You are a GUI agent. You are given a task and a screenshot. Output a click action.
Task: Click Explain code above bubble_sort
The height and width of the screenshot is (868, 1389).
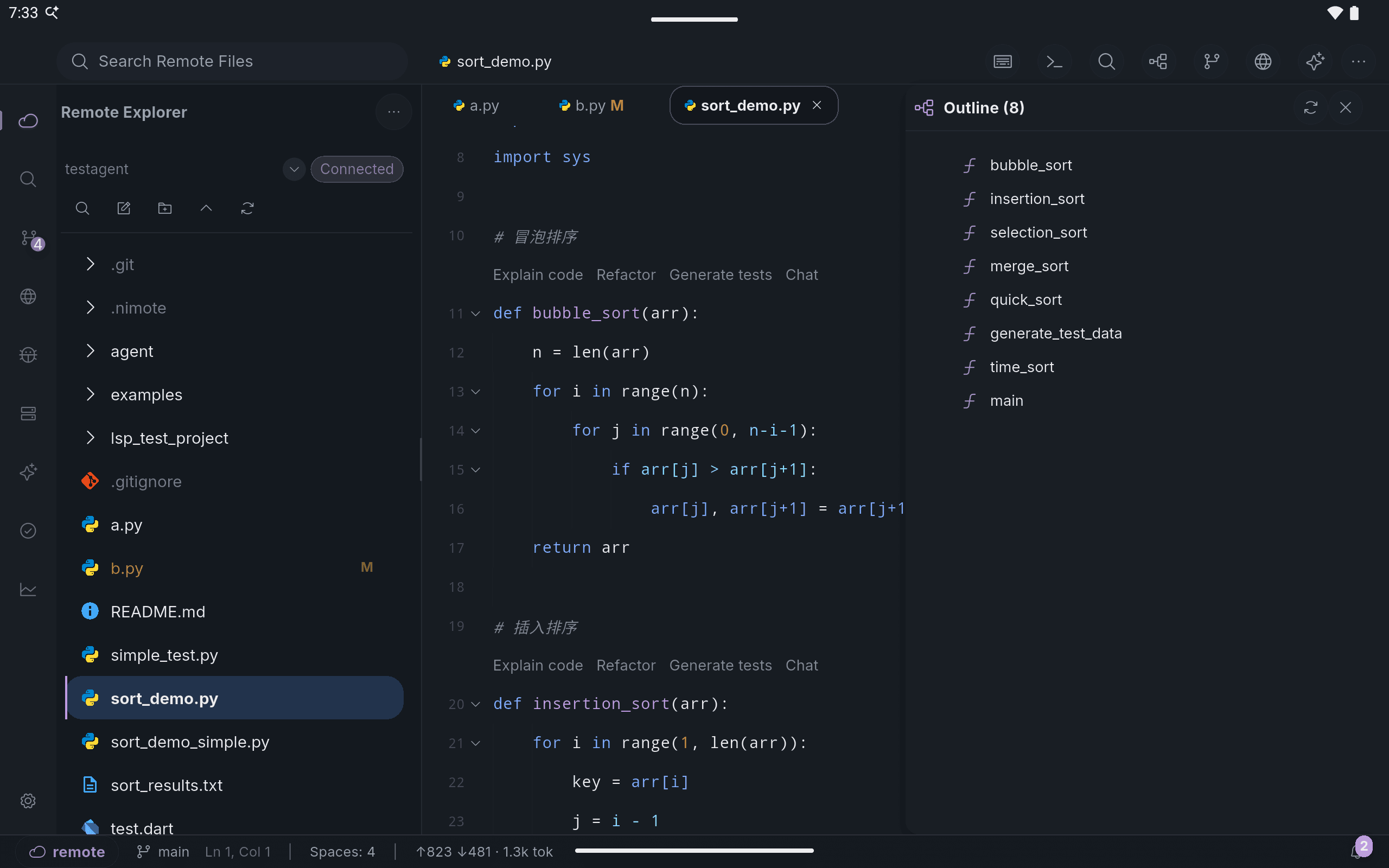click(x=538, y=275)
